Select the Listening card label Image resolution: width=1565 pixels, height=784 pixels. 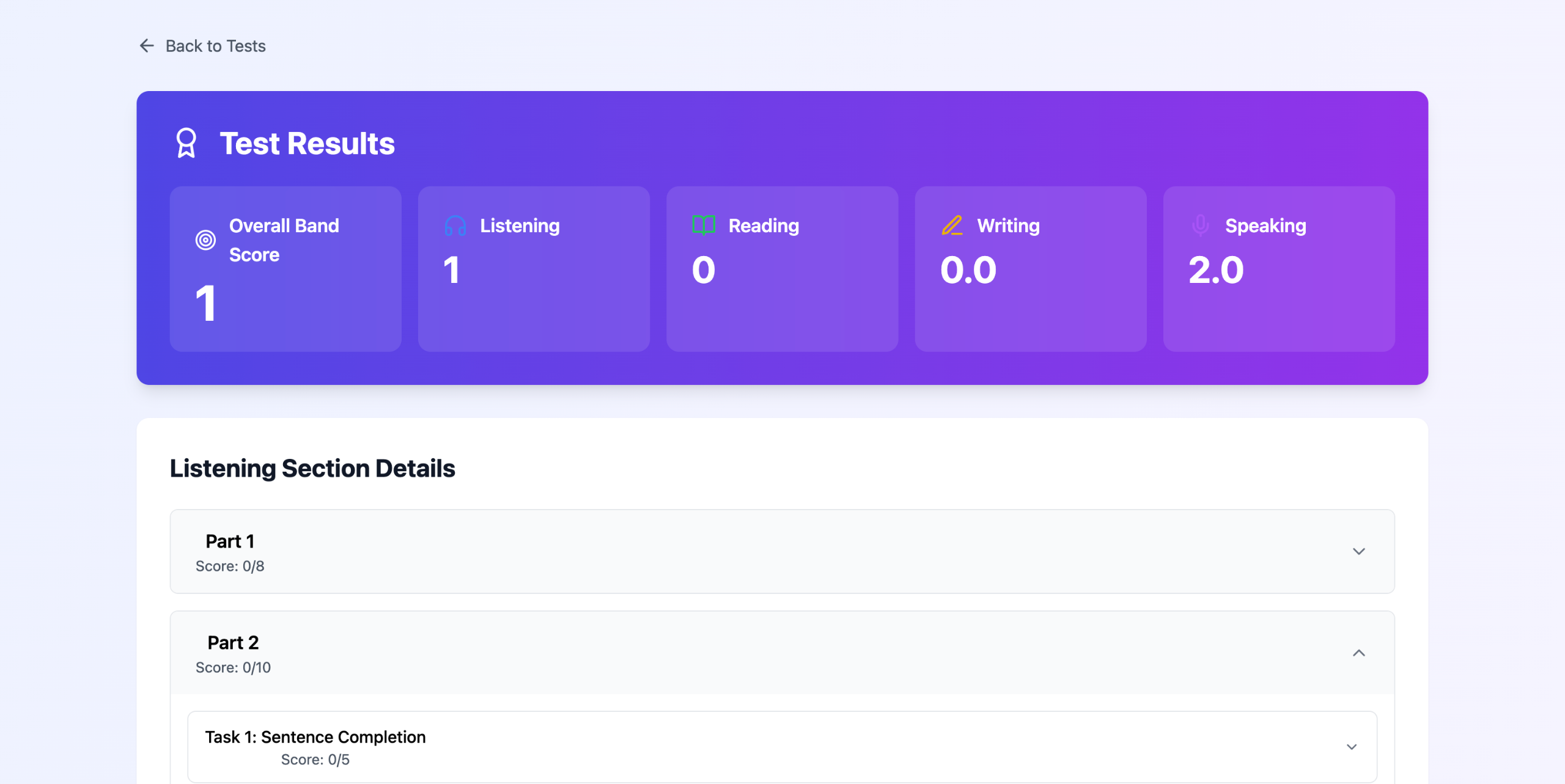[x=520, y=225]
